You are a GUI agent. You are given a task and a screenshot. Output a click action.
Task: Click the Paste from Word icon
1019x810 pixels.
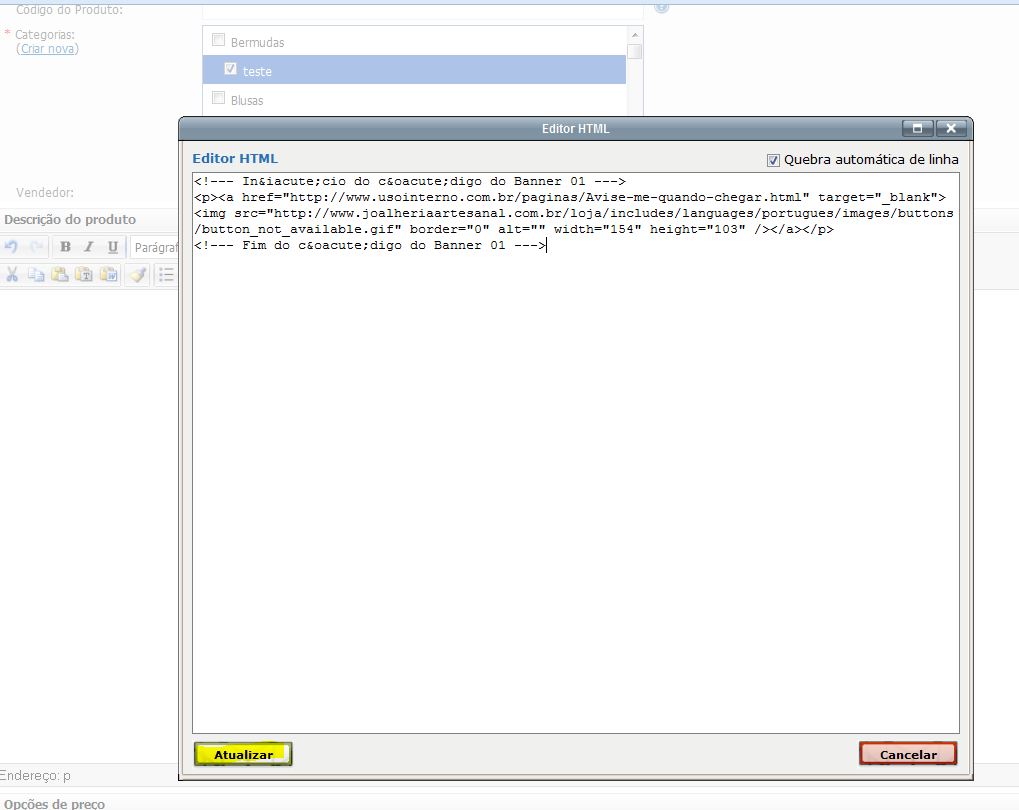click(108, 274)
